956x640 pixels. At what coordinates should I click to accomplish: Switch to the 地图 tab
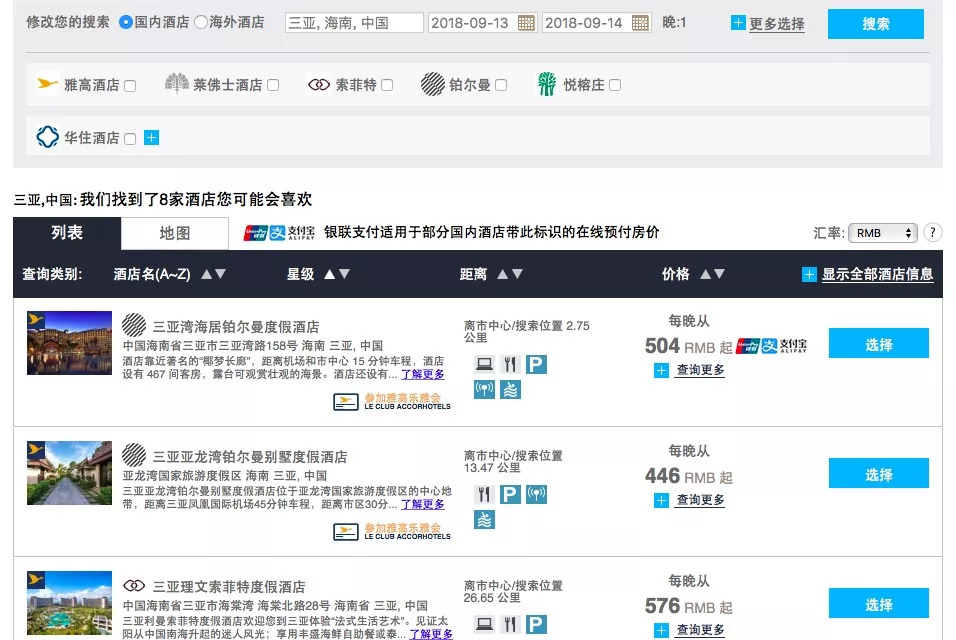[175, 233]
